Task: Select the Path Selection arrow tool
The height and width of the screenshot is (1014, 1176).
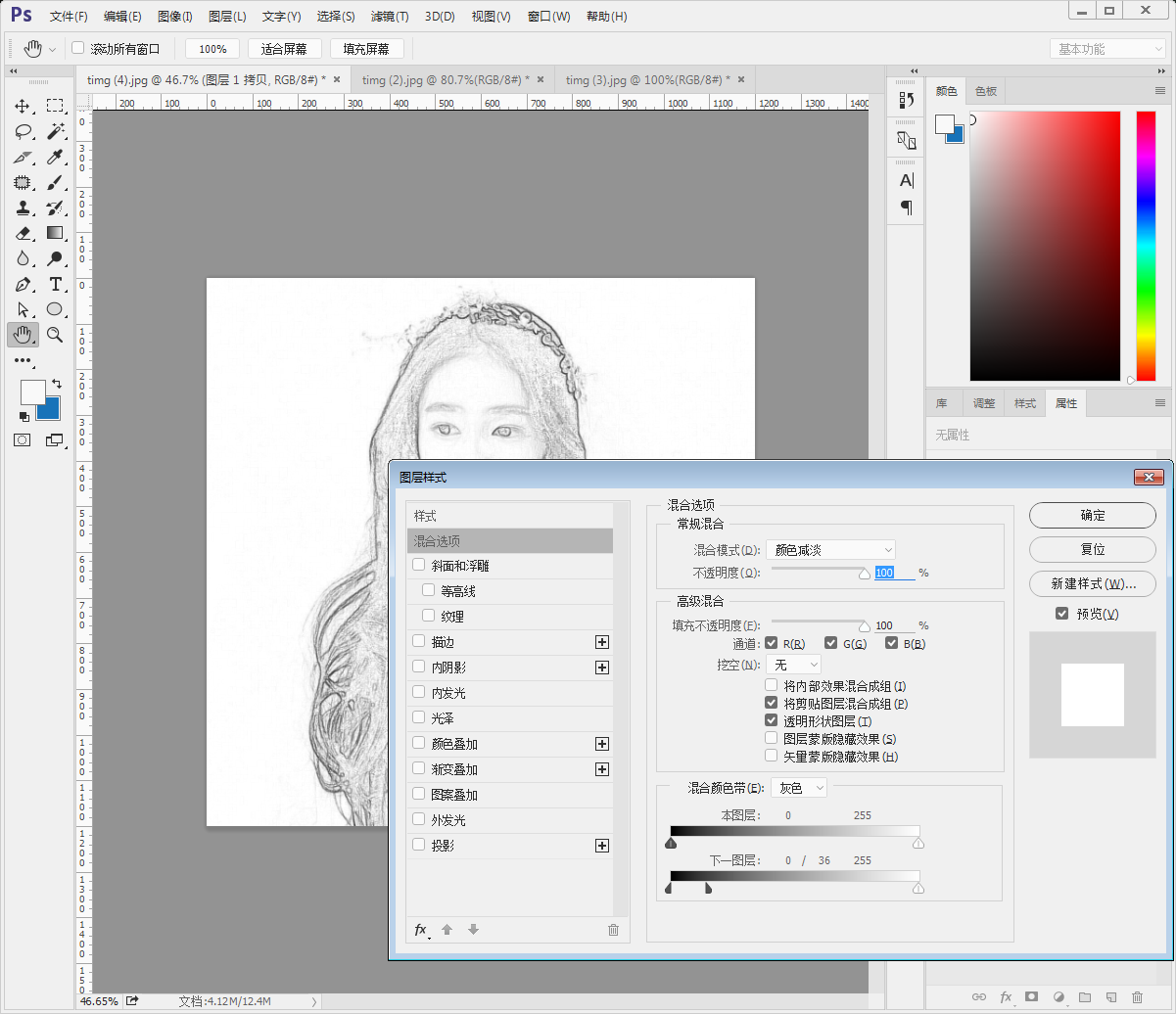Action: tap(23, 309)
